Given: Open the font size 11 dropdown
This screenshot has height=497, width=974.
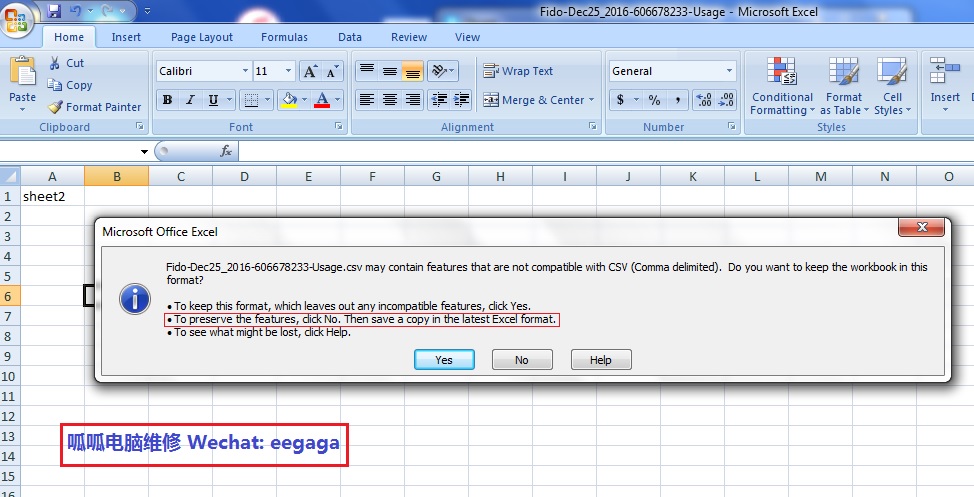Looking at the screenshot, I should point(288,71).
